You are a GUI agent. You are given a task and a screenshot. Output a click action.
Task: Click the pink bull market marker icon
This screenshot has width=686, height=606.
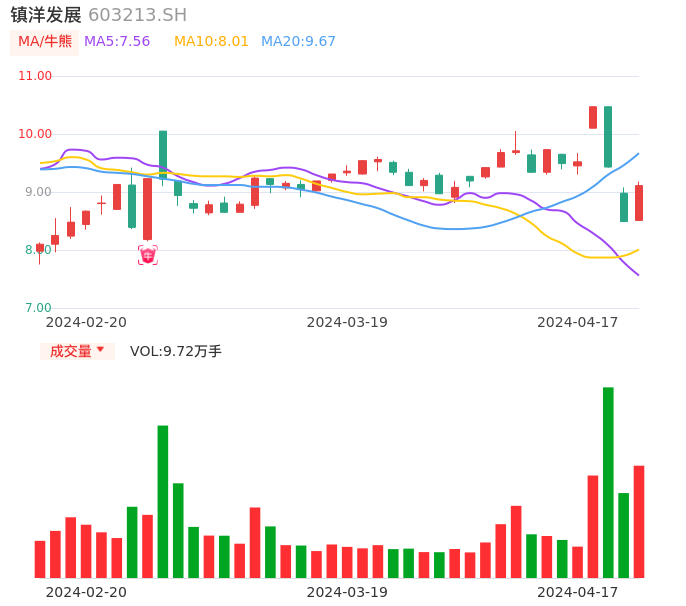tap(148, 256)
